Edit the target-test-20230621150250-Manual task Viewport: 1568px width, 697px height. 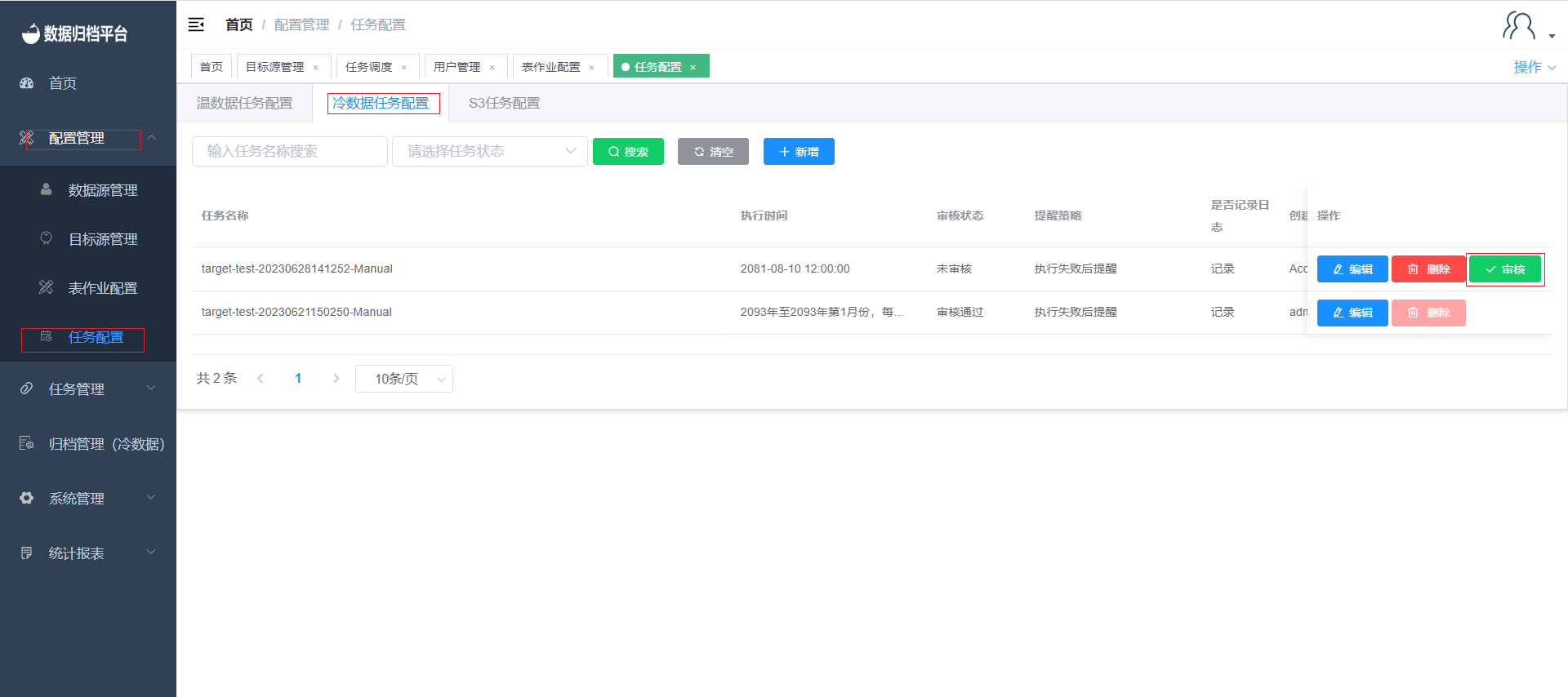pyautogui.click(x=1352, y=313)
